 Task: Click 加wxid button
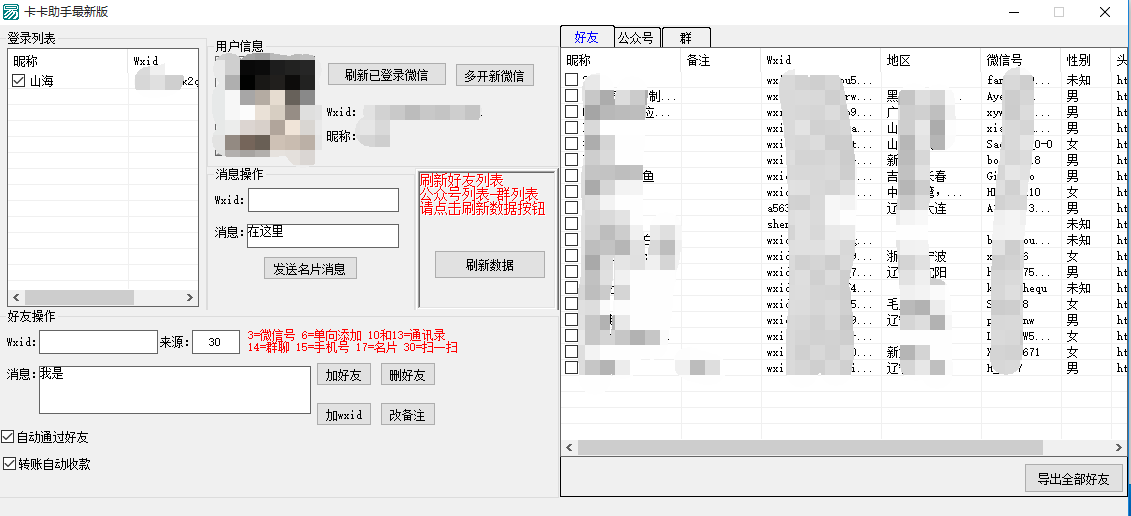[343, 414]
